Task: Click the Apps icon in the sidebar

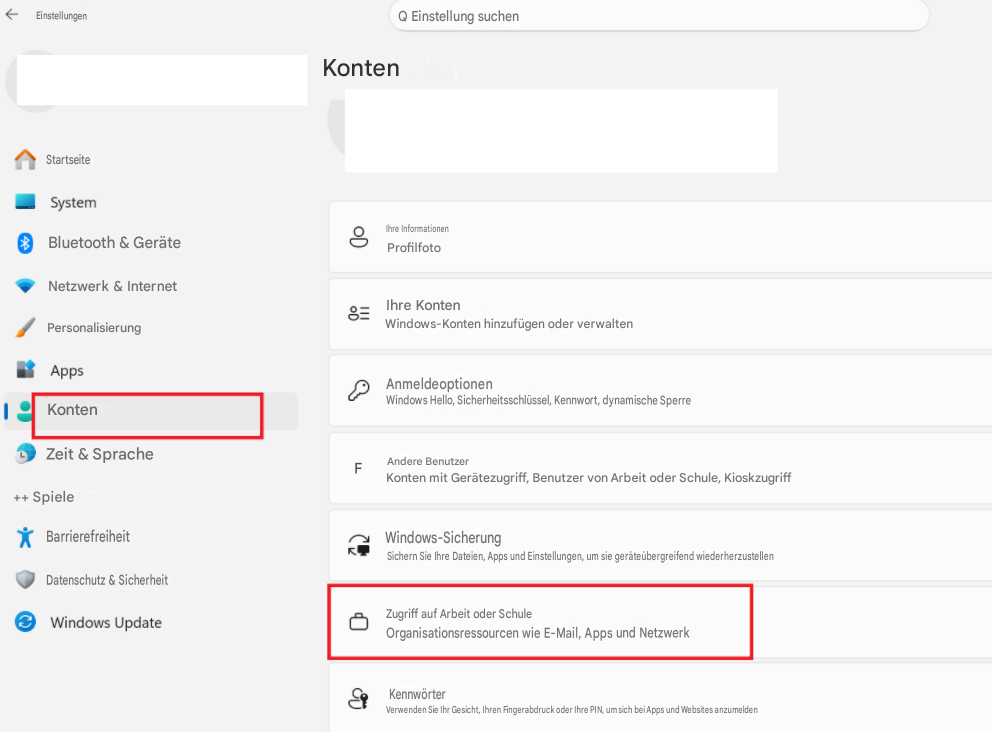Action: click(25, 369)
